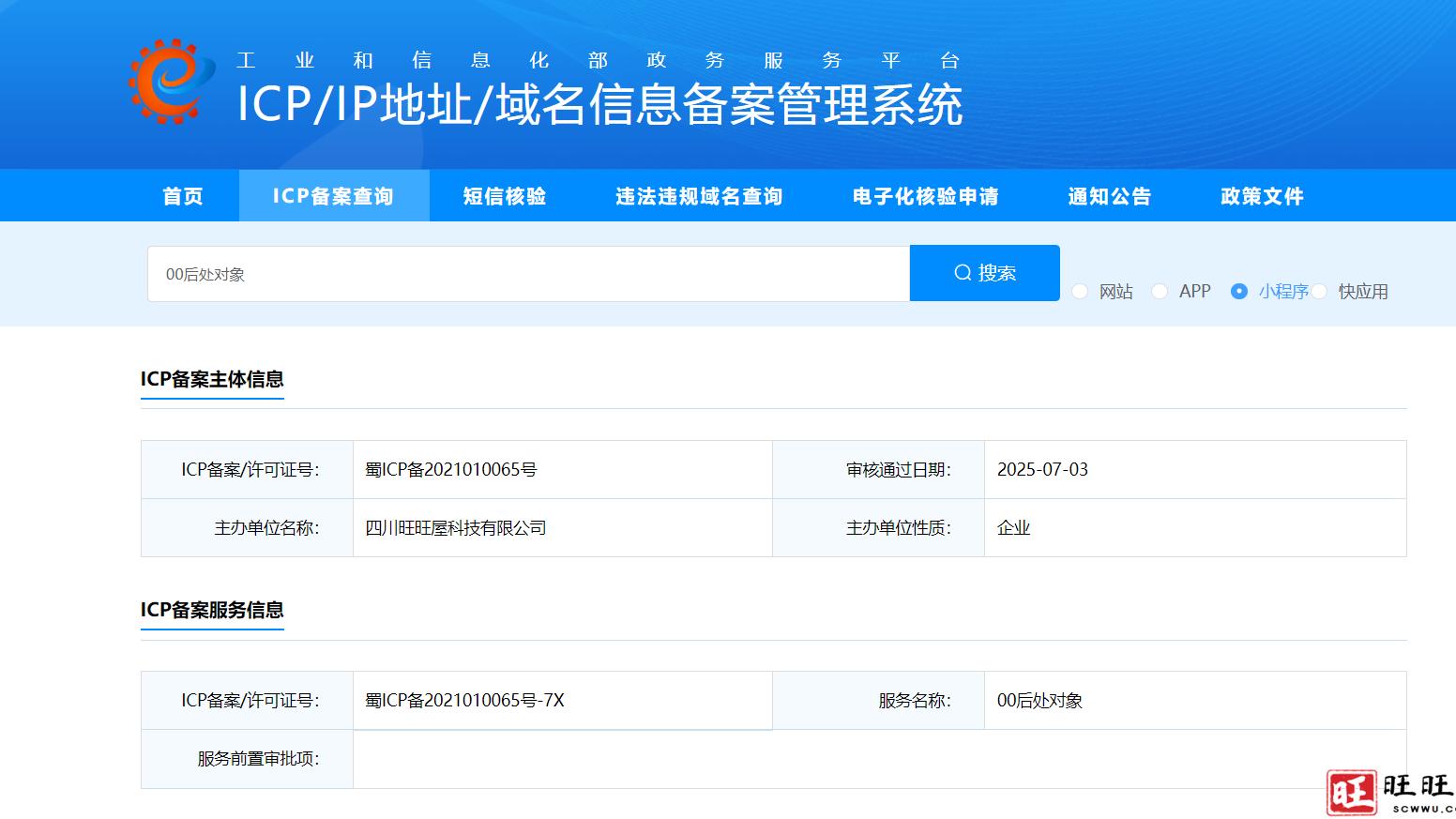The height and width of the screenshot is (819, 1456).
Task: Click the audit date 2025-07-03
Action: tap(1042, 469)
